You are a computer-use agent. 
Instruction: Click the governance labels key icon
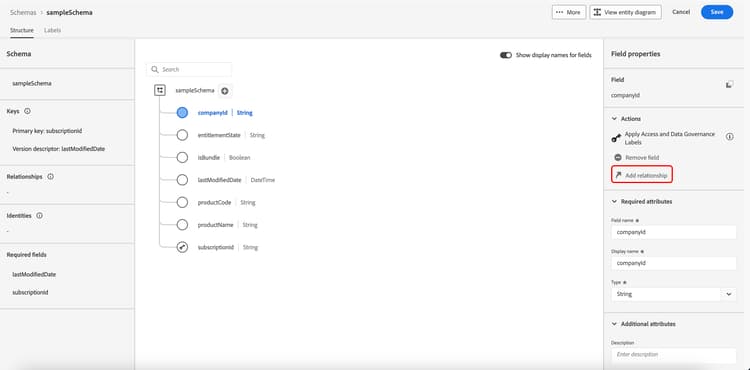click(x=617, y=138)
